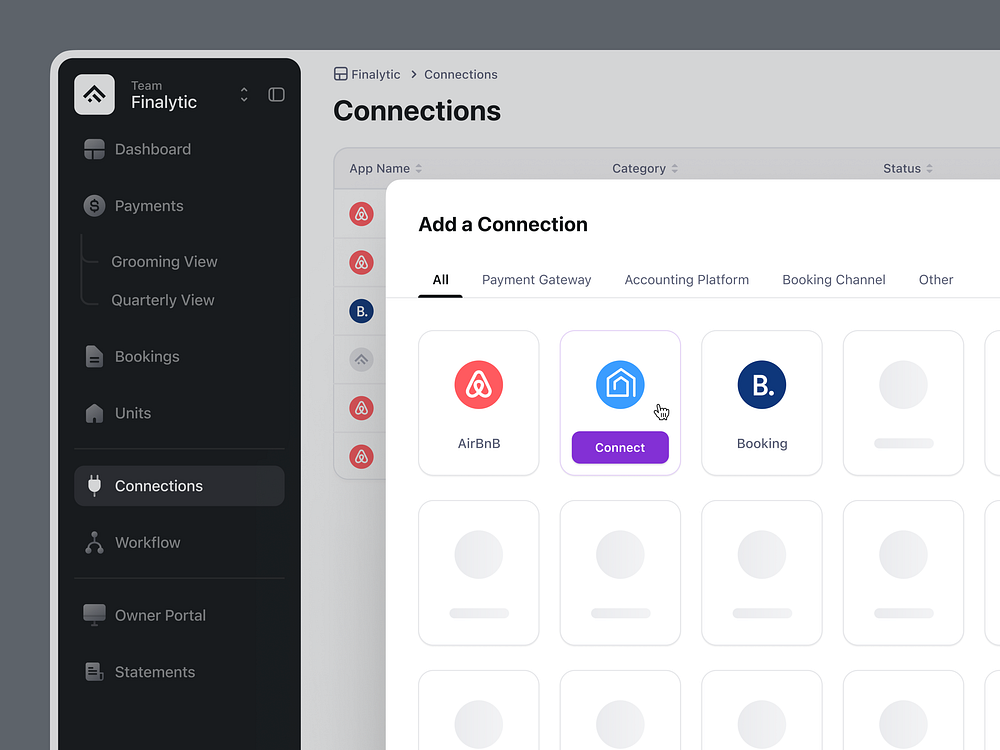Viewport: 1000px width, 750px height.
Task: Click the Owner Portal icon
Action: [x=94, y=615]
